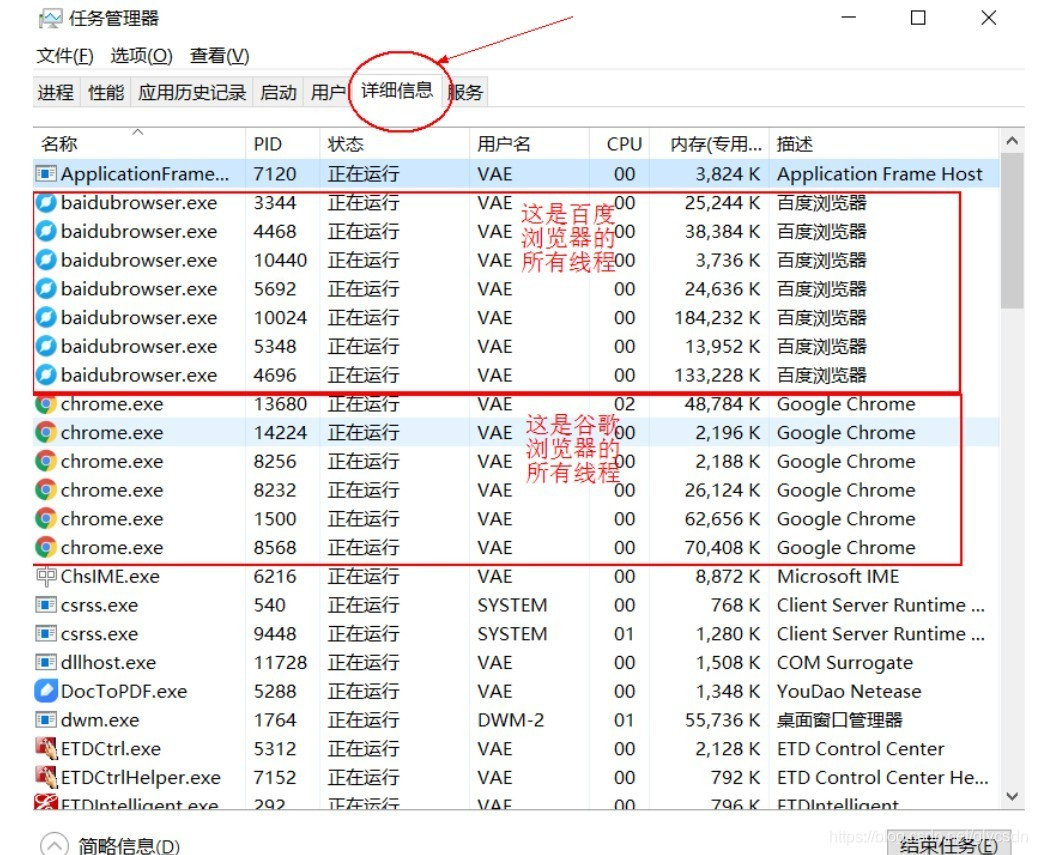Click user name DWM-2
This screenshot has width=1037, height=855.
coord(511,719)
